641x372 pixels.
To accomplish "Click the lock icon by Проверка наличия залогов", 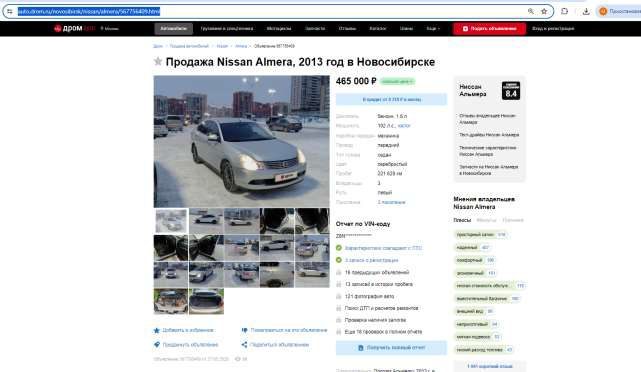I will coord(339,320).
